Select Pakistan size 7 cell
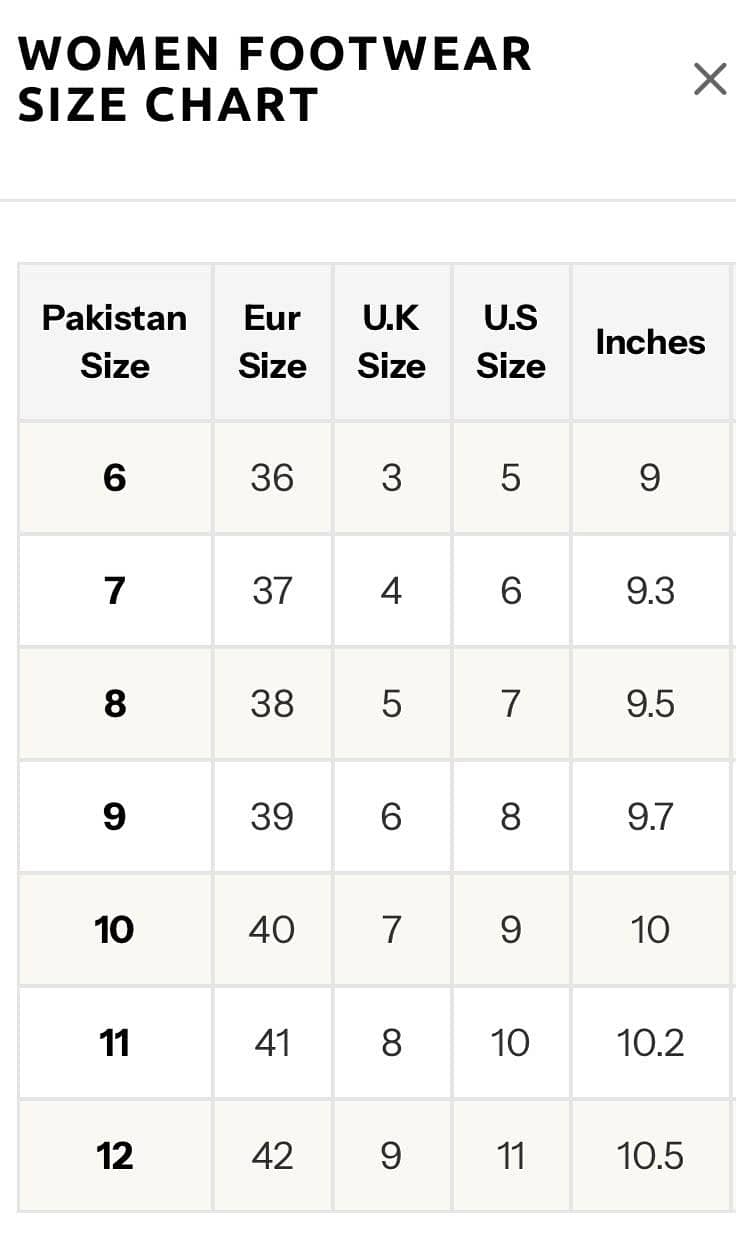Viewport: 736px width, 1237px height. 115,591
